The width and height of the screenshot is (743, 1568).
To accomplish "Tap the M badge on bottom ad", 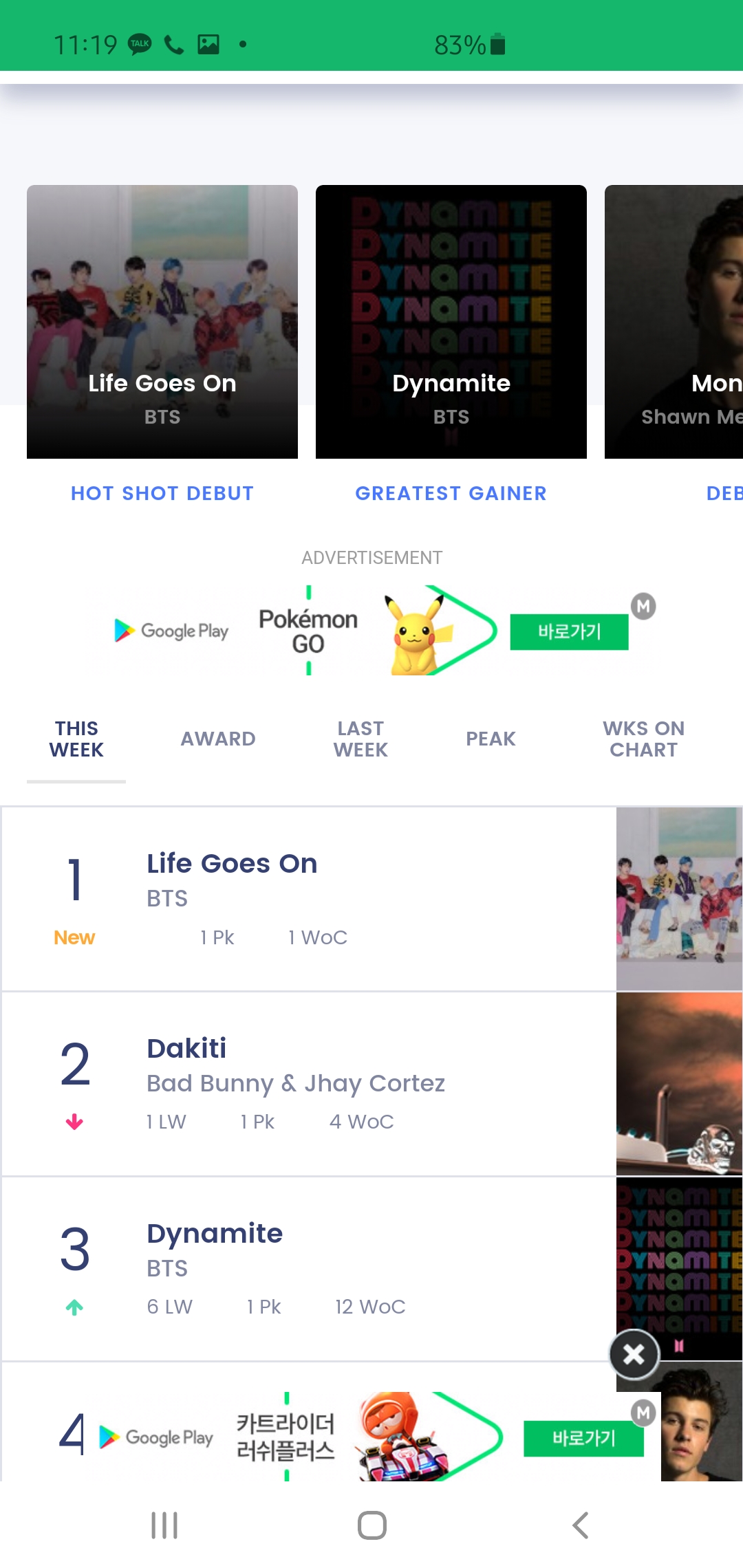I will [x=643, y=1413].
